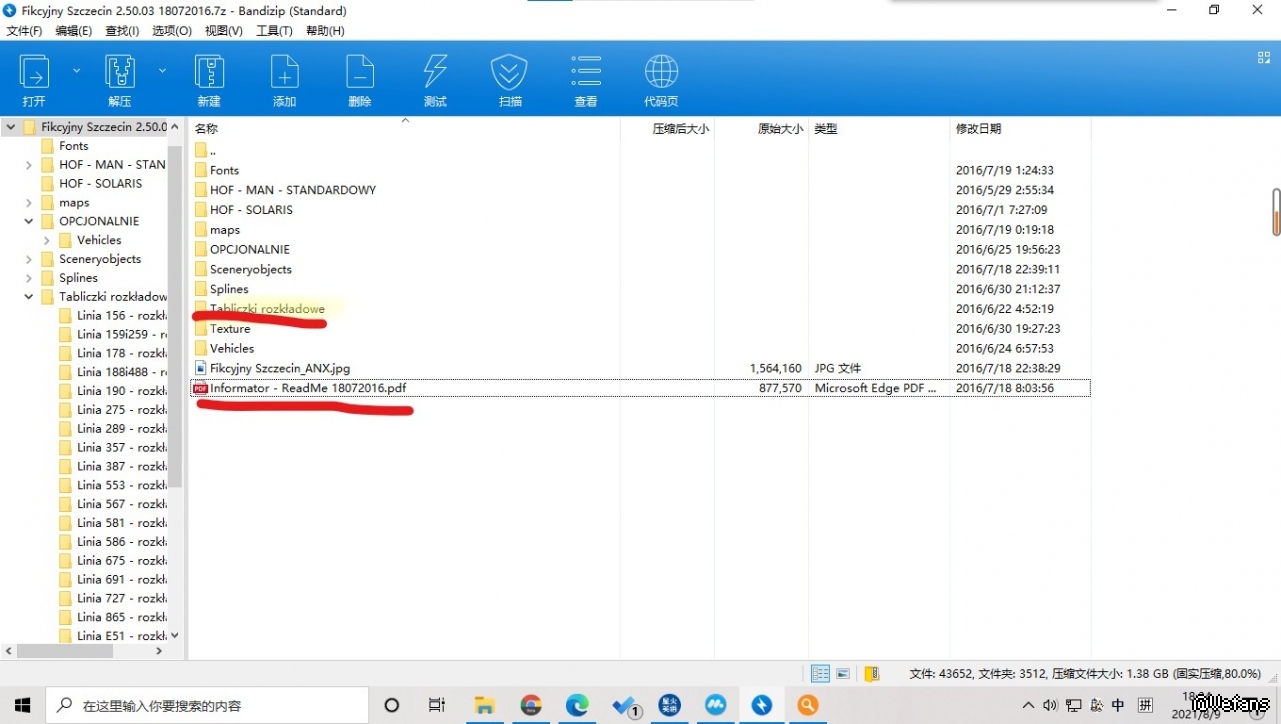1281x724 pixels.
Task: Open dropdown arrow next to 解压 button
Action: 162,71
